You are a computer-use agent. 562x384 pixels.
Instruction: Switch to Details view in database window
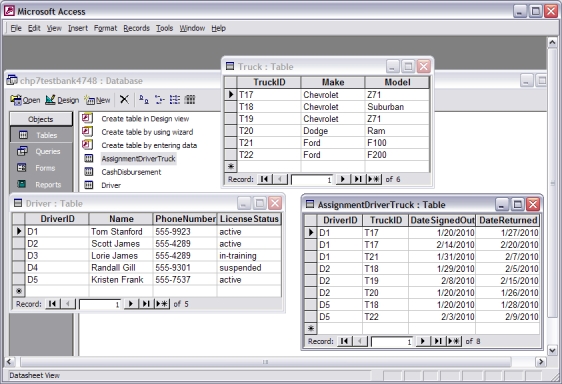[190, 99]
